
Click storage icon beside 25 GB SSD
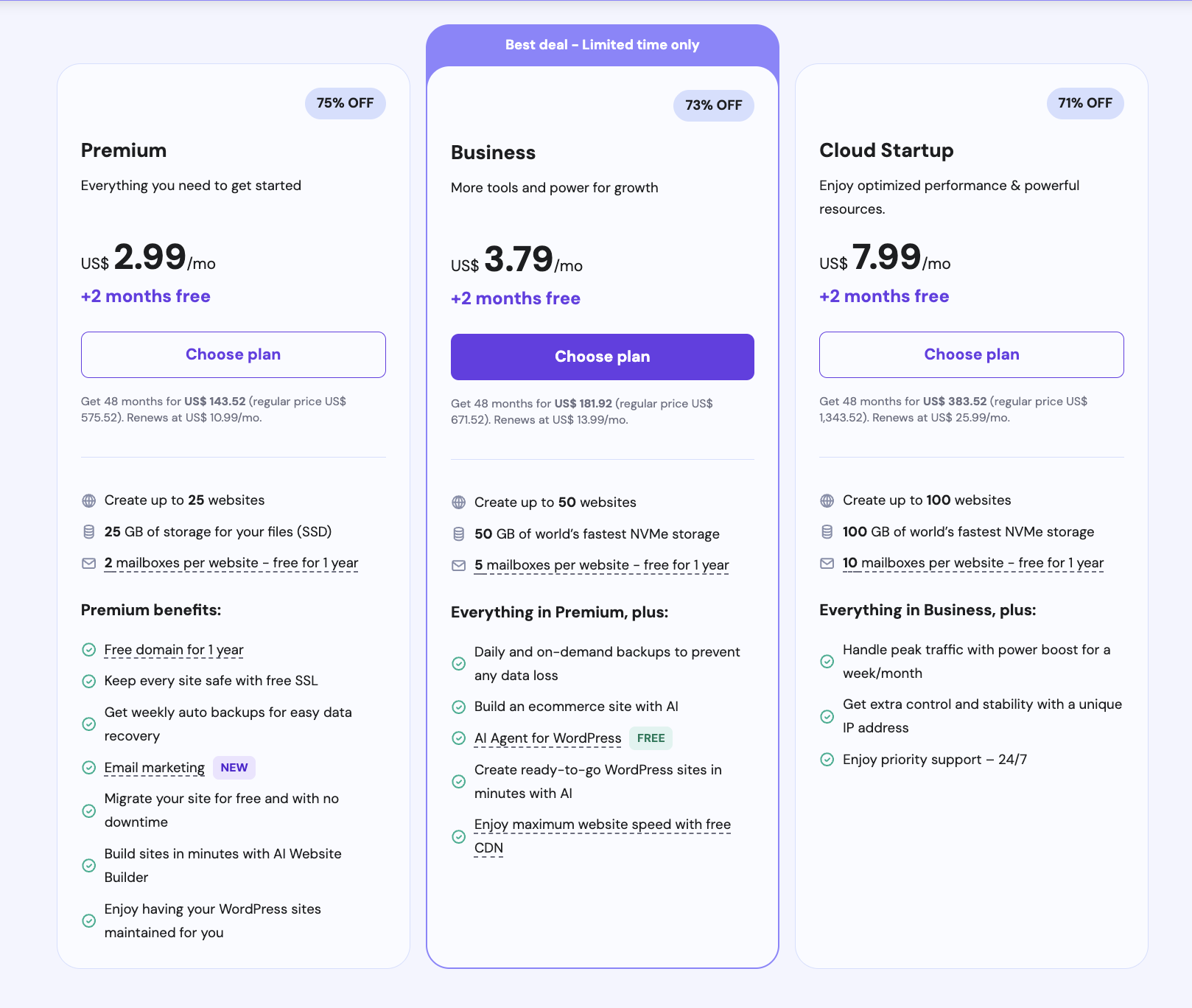click(x=89, y=532)
